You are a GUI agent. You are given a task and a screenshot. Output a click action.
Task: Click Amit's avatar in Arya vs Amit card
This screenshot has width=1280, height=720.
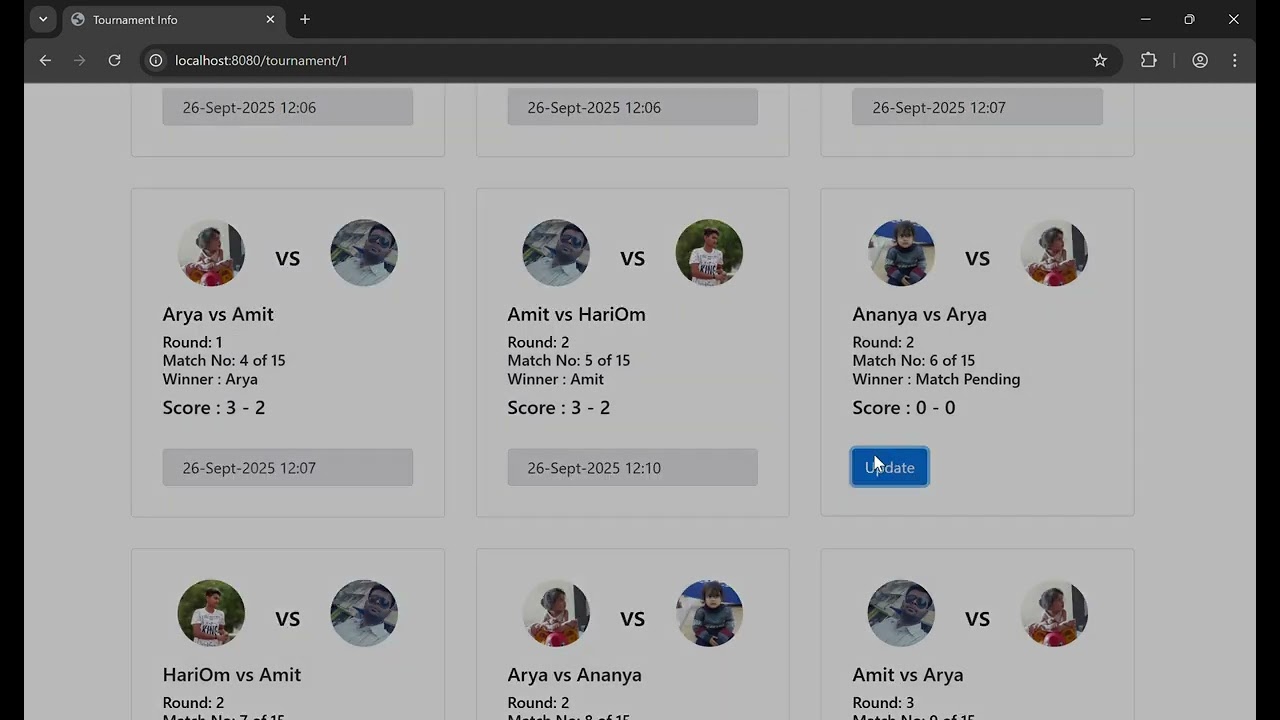(x=364, y=253)
